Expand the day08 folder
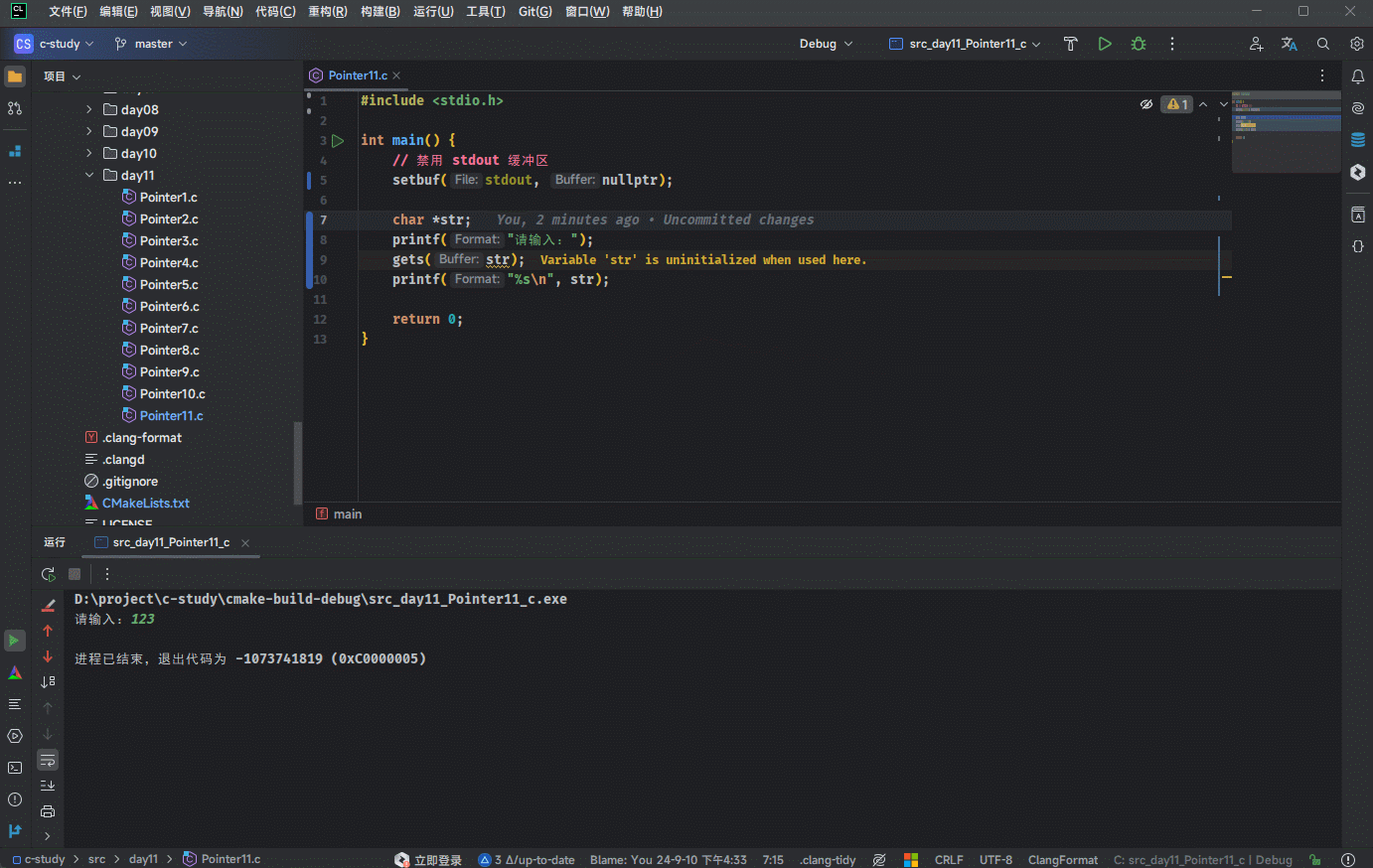The image size is (1373, 868). coord(89,110)
